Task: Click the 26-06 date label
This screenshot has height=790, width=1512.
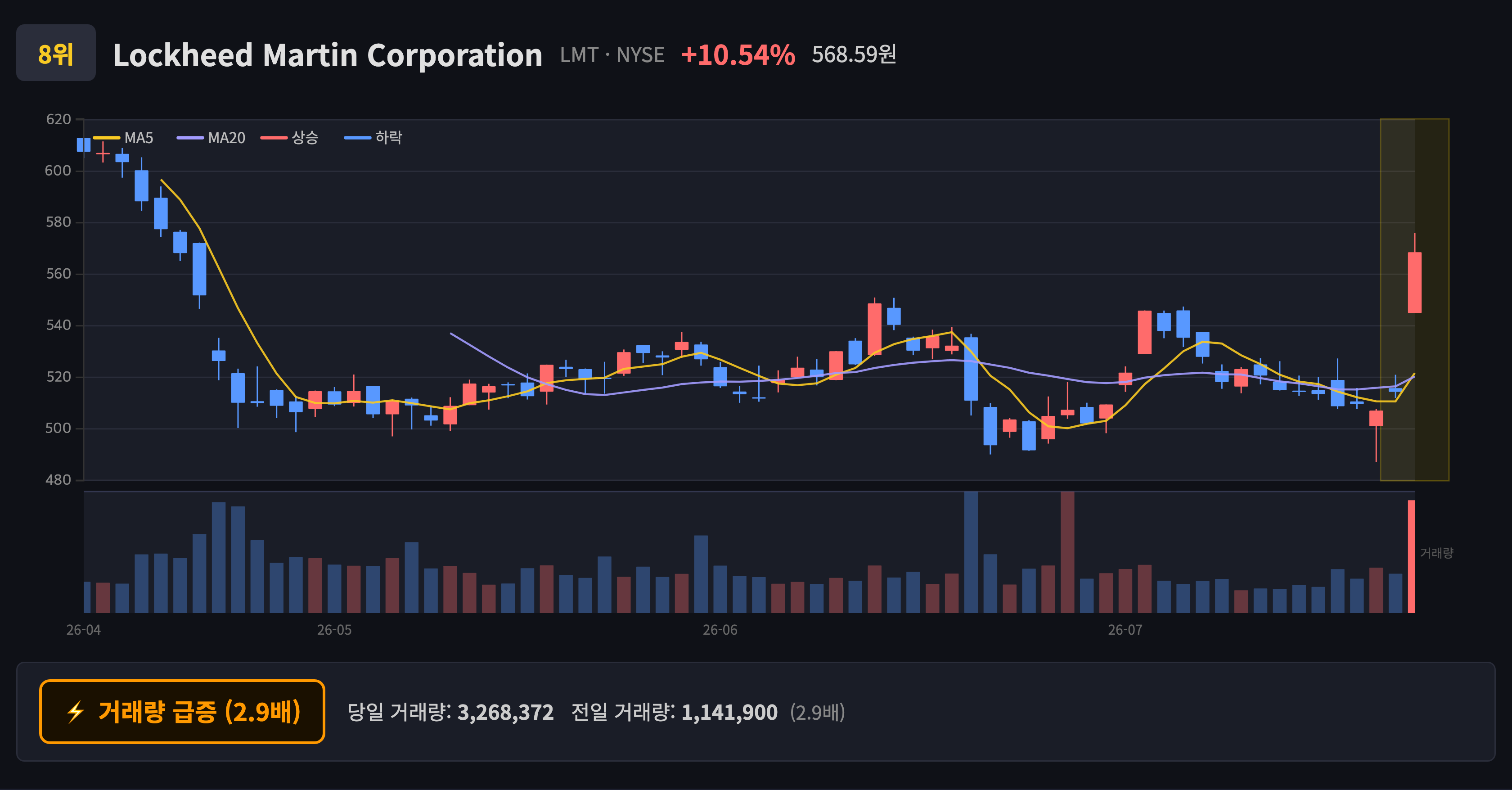Action: (x=720, y=630)
